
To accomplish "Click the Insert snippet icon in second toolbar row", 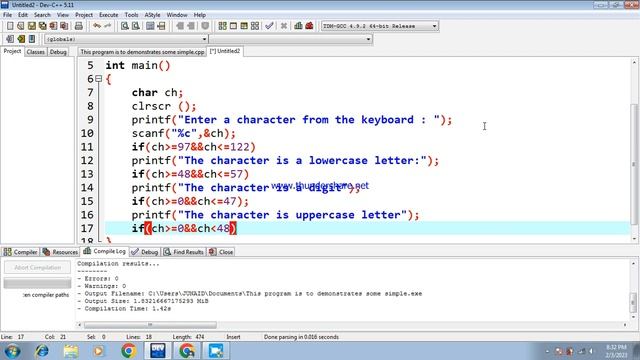I will click(10, 39).
